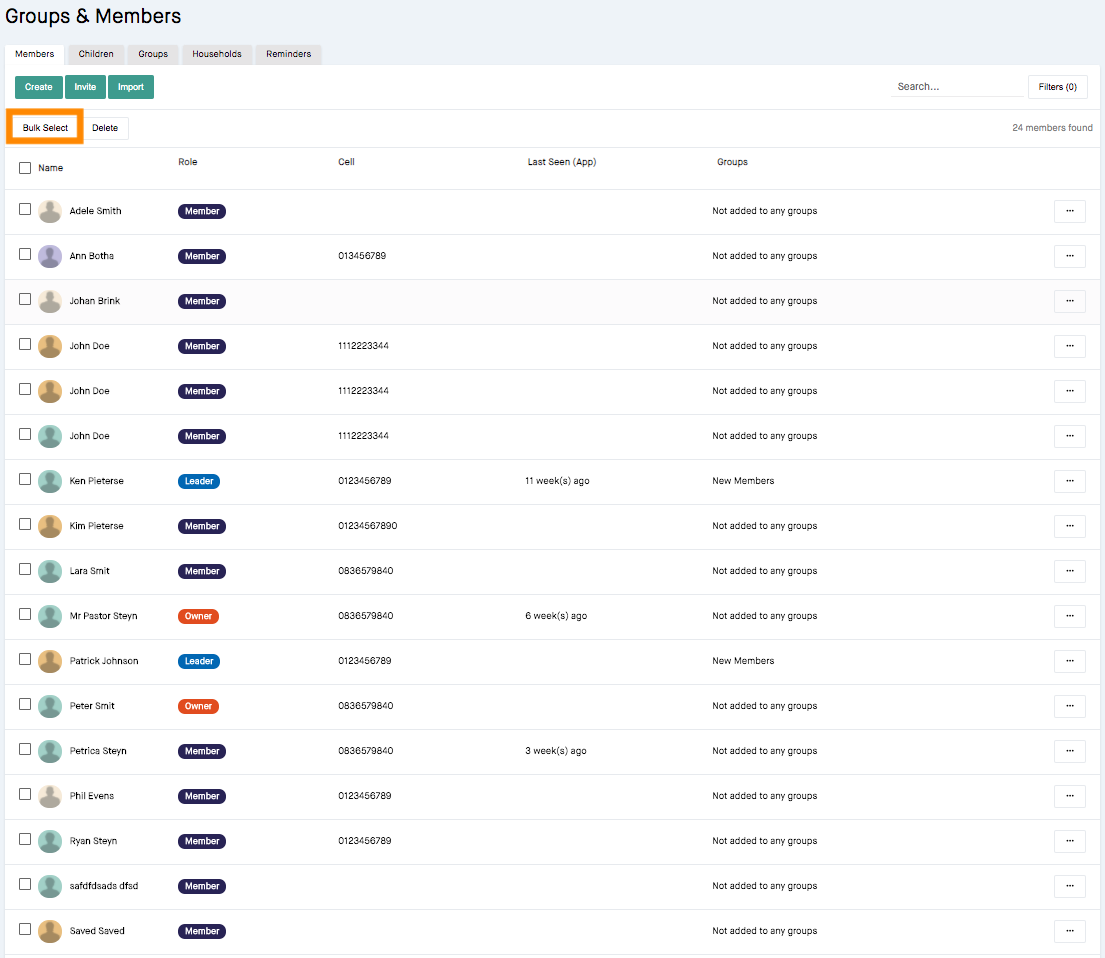The width and height of the screenshot is (1105, 958).
Task: Click Patrick Johnson's profile avatar
Action: click(50, 661)
